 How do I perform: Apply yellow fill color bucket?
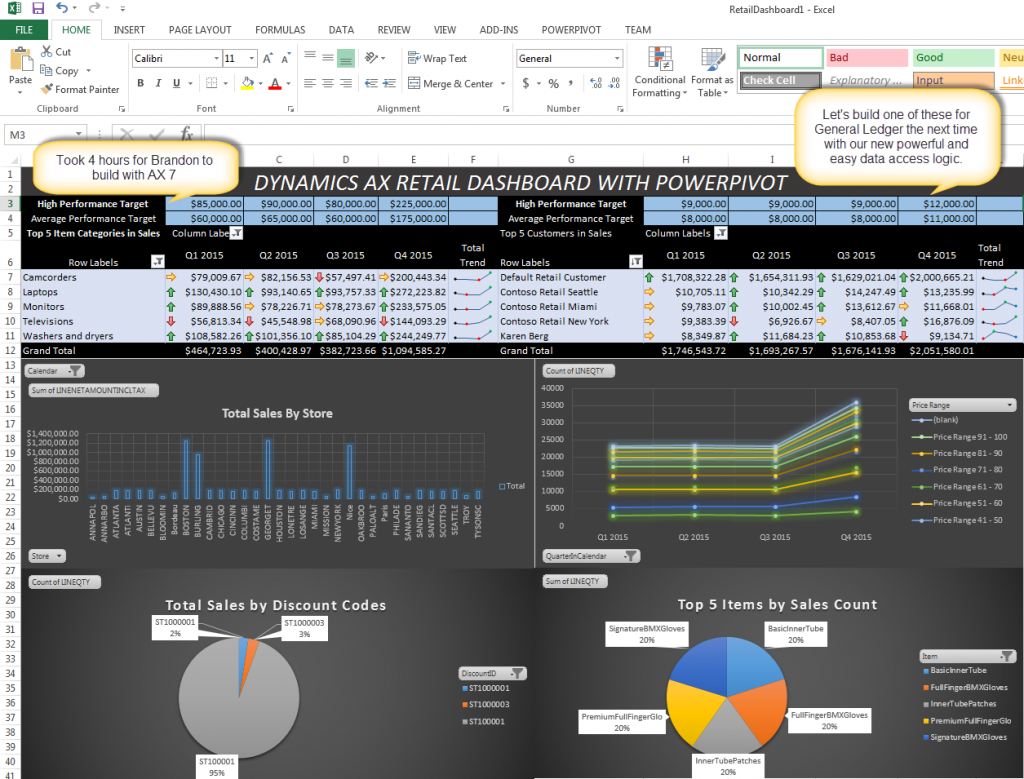[x=247, y=83]
